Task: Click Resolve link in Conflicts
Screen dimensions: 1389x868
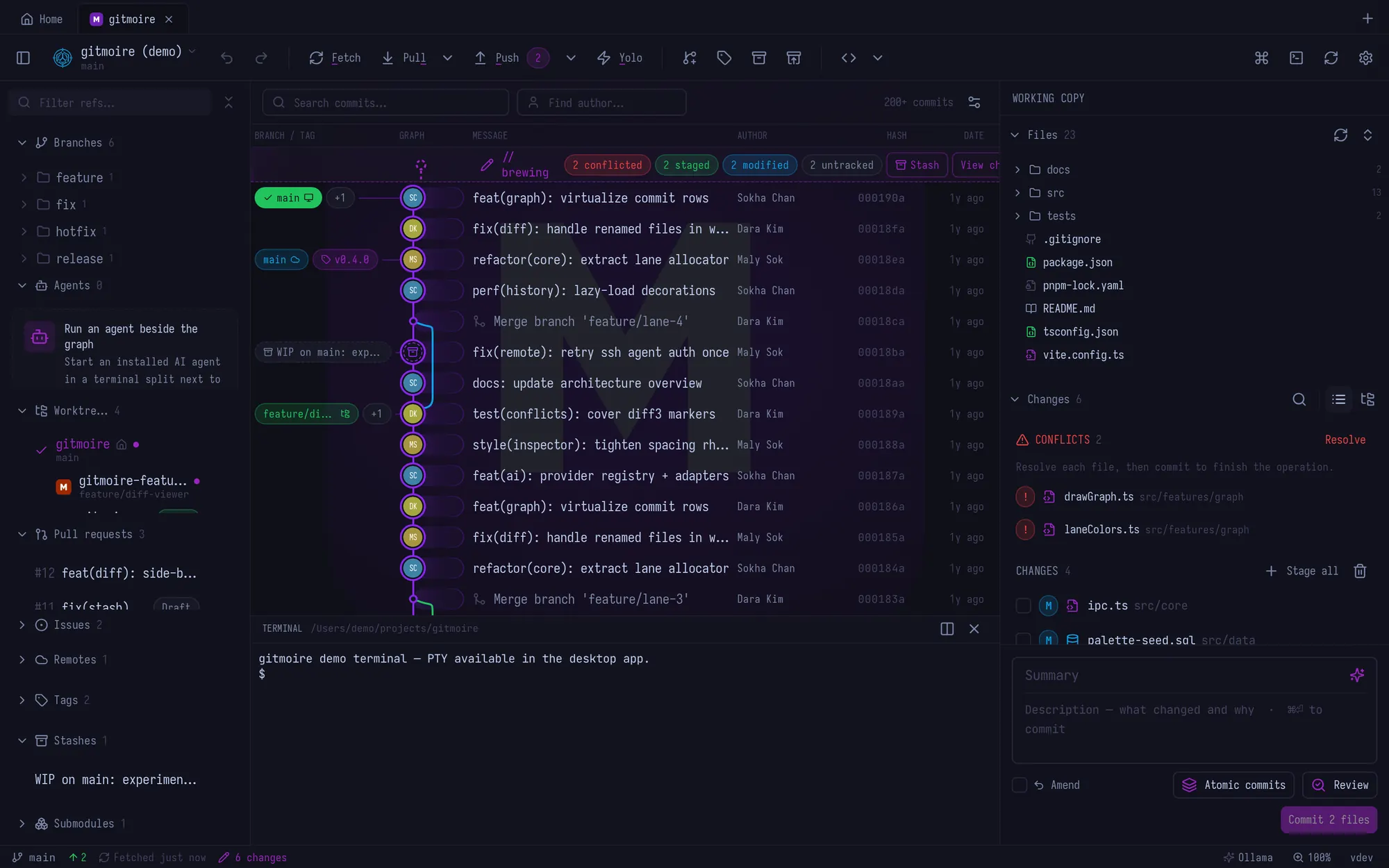Action: pos(1345,440)
